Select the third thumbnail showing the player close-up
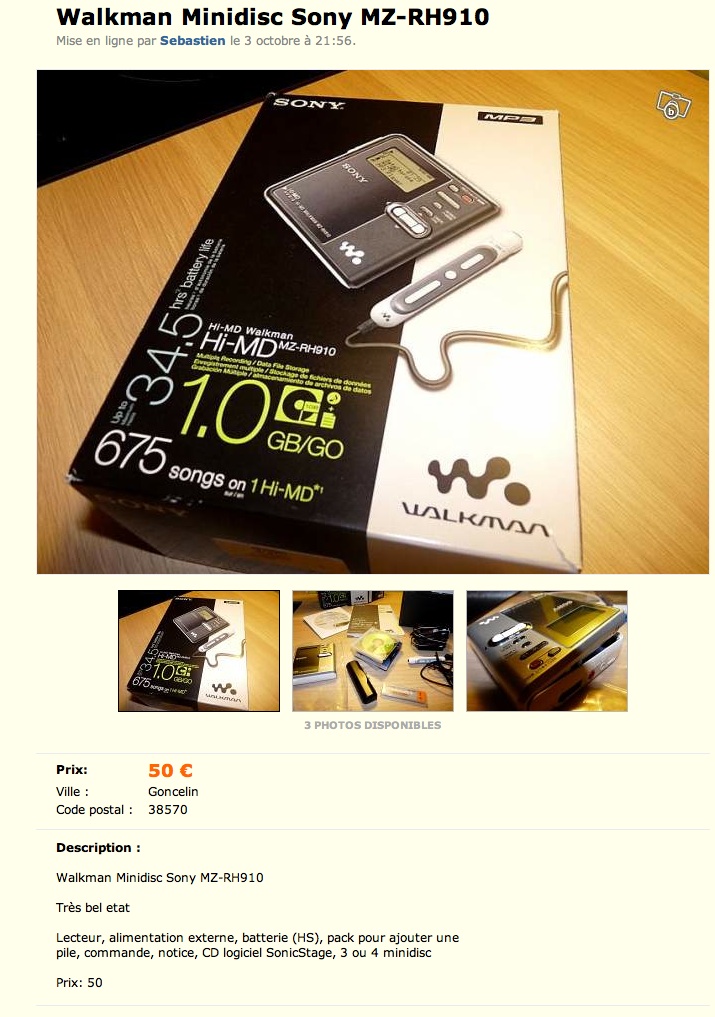Image resolution: width=715 pixels, height=1017 pixels. point(547,651)
